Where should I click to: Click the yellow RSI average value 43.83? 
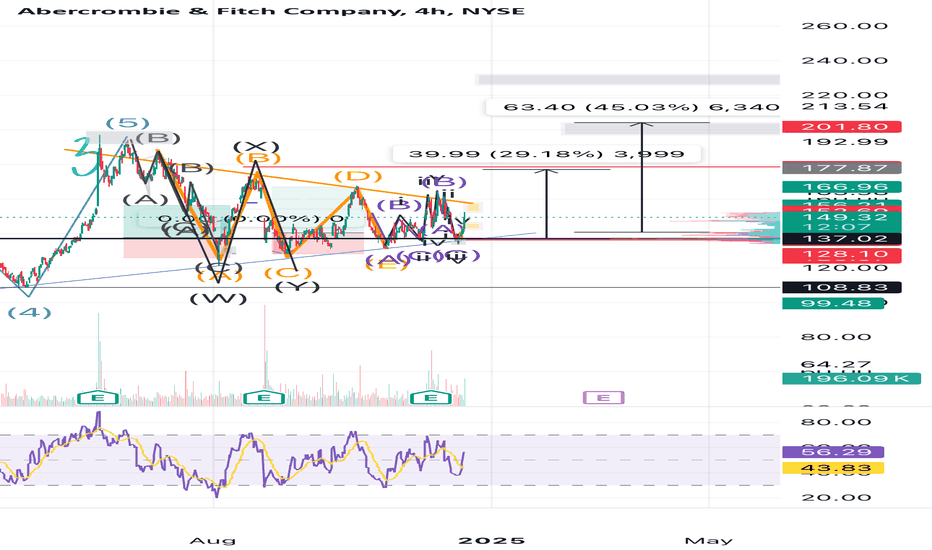(833, 468)
